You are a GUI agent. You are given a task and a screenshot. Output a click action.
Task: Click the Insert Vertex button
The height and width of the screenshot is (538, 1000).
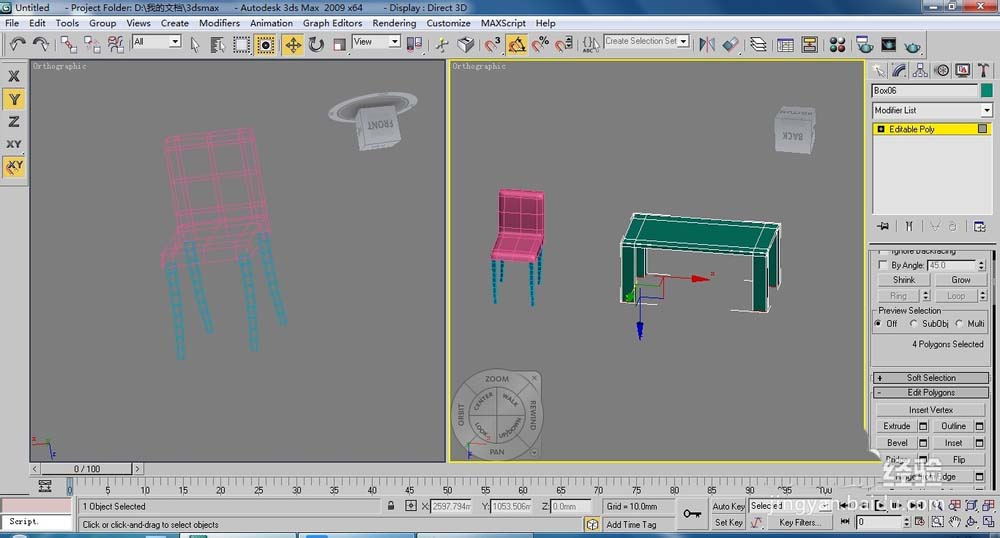tap(930, 410)
